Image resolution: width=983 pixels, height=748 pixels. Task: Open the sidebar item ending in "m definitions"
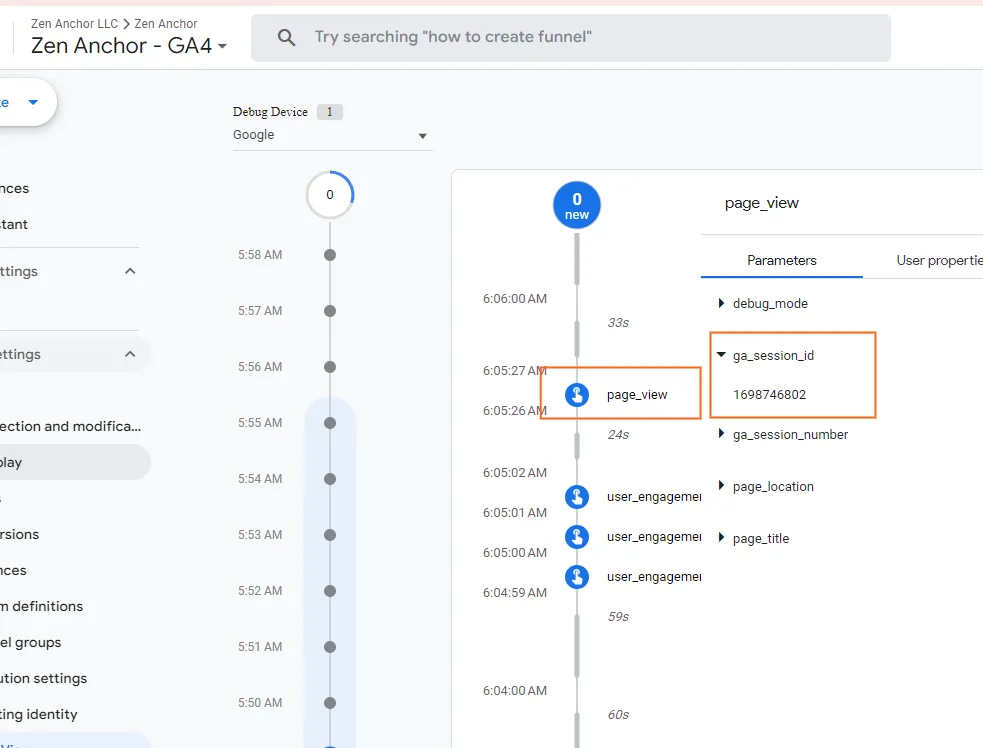(42, 606)
